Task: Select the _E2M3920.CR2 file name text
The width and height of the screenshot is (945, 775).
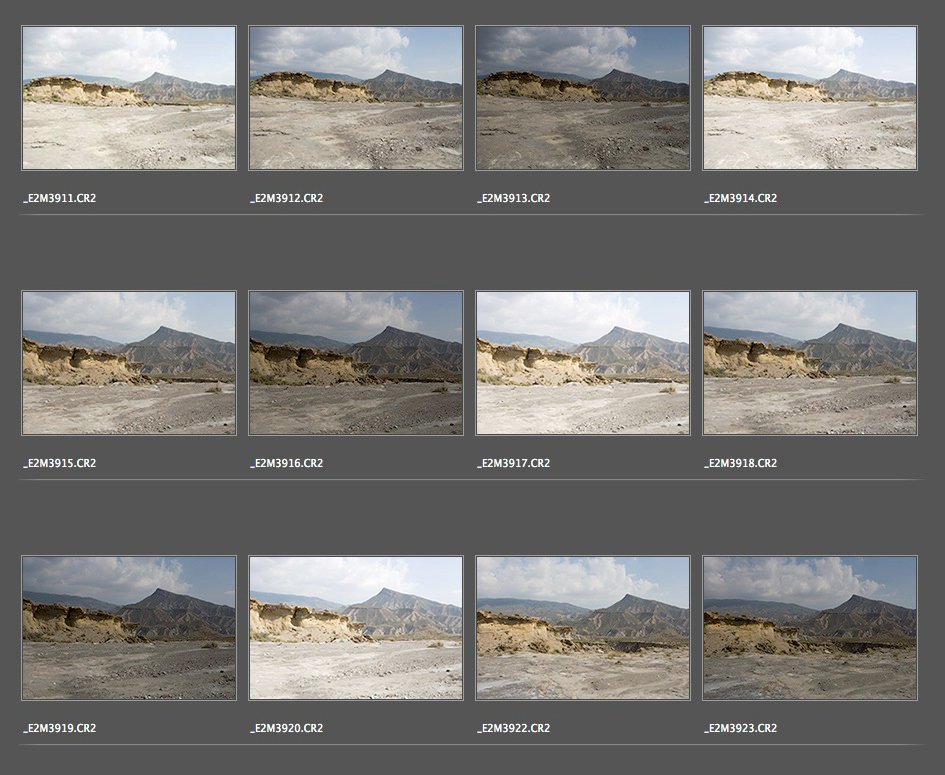Action: [287, 728]
